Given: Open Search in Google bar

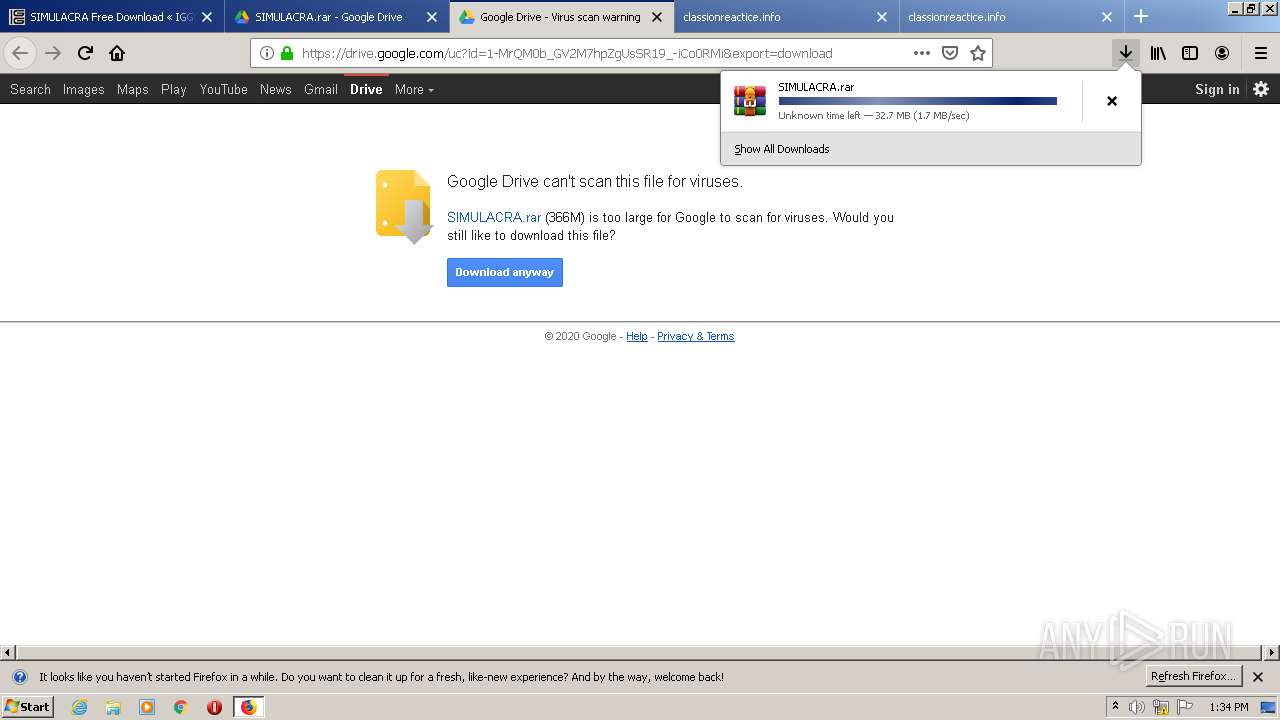Looking at the screenshot, I should pos(31,89).
